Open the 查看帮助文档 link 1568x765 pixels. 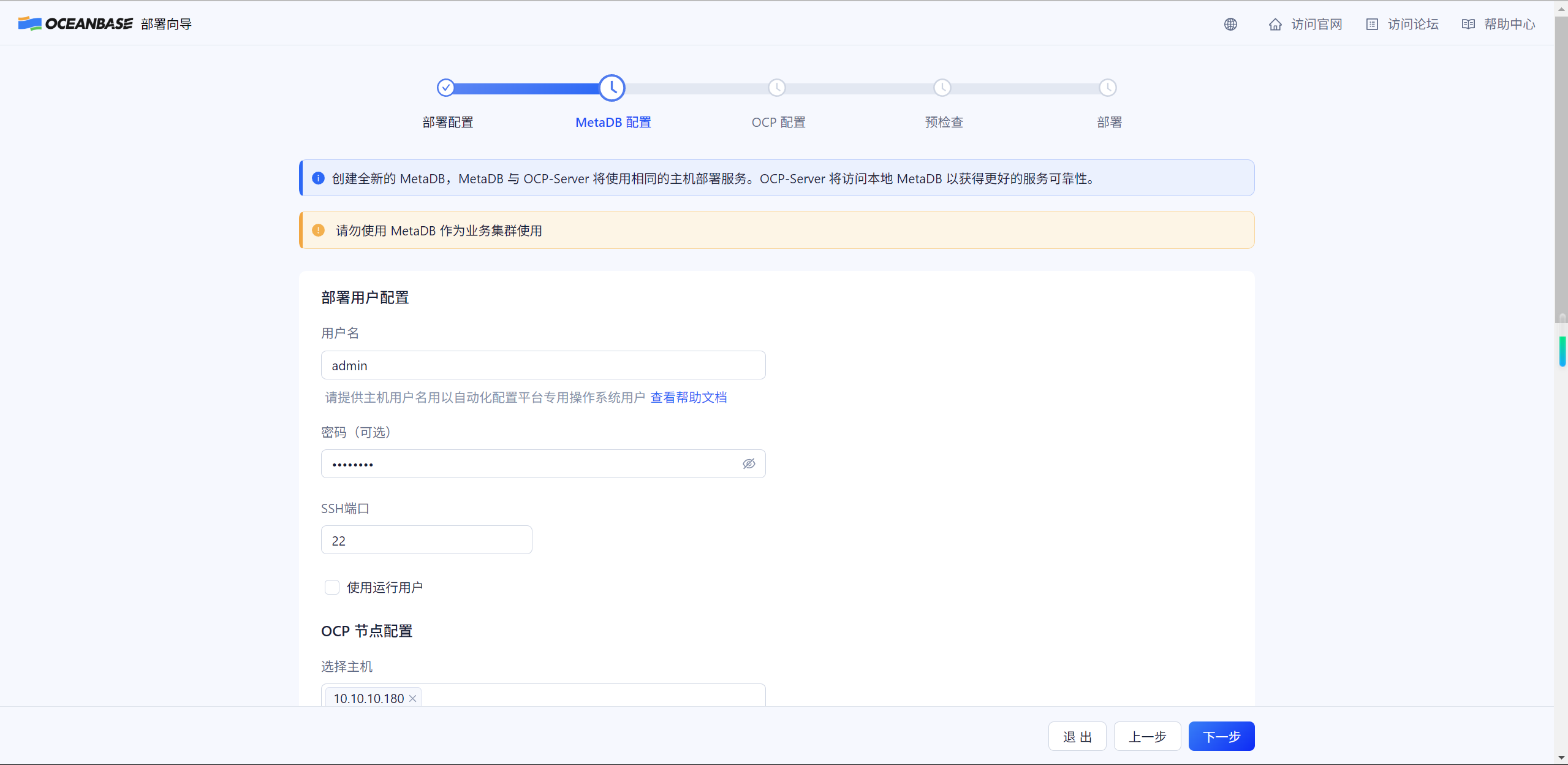click(688, 397)
